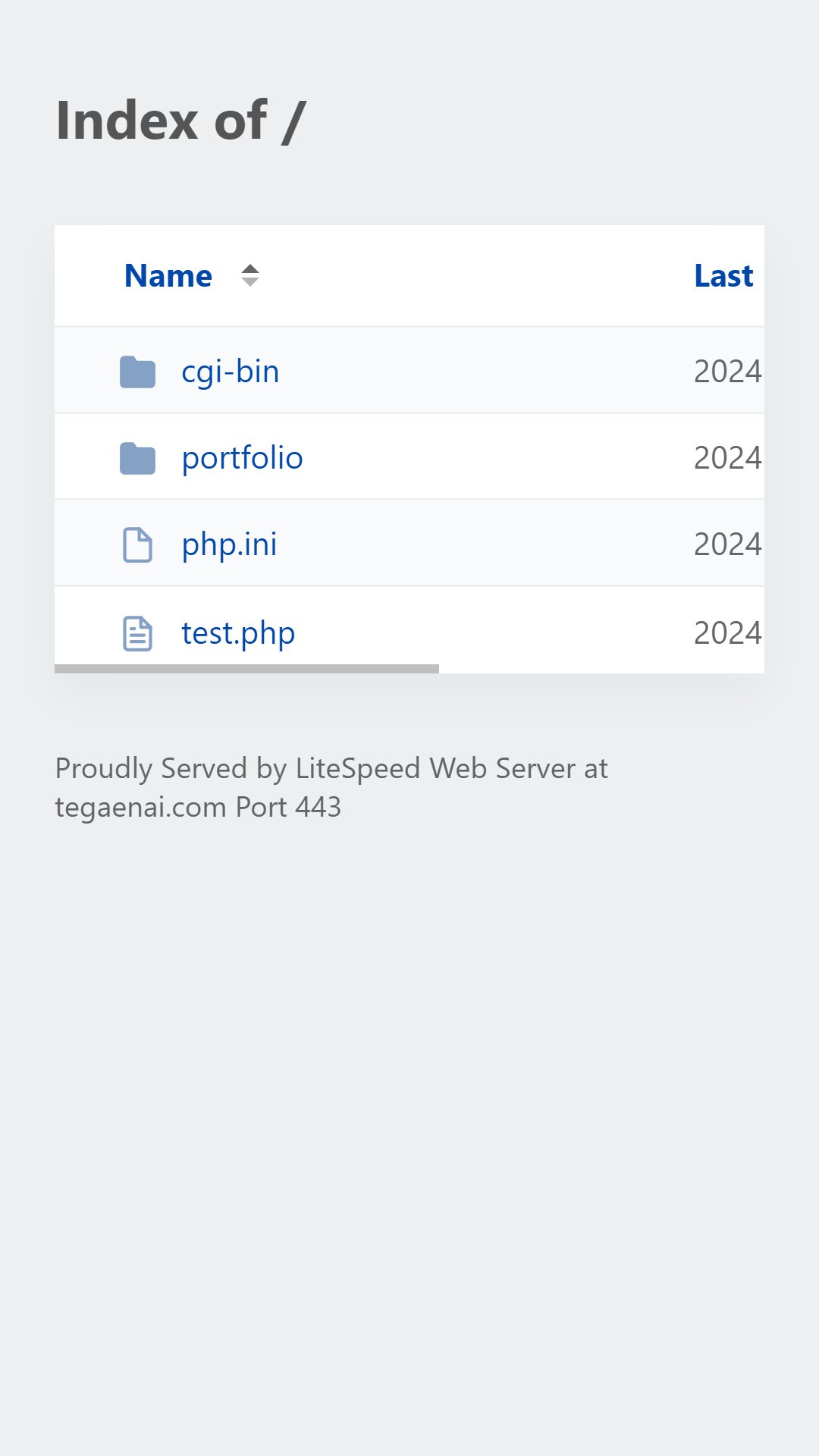Viewport: 819px width, 1456px height.
Task: Sort by the Last modified column header
Action: 724,276
